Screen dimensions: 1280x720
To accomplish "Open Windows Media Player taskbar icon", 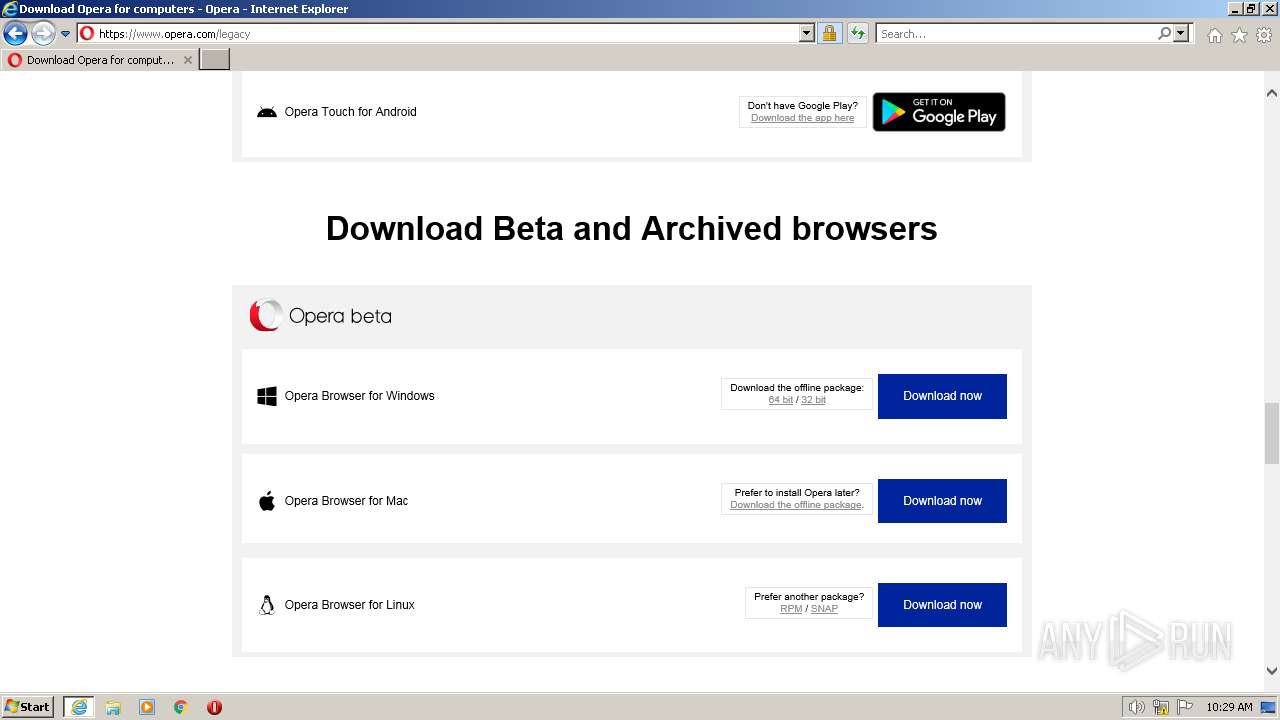I will [x=147, y=707].
